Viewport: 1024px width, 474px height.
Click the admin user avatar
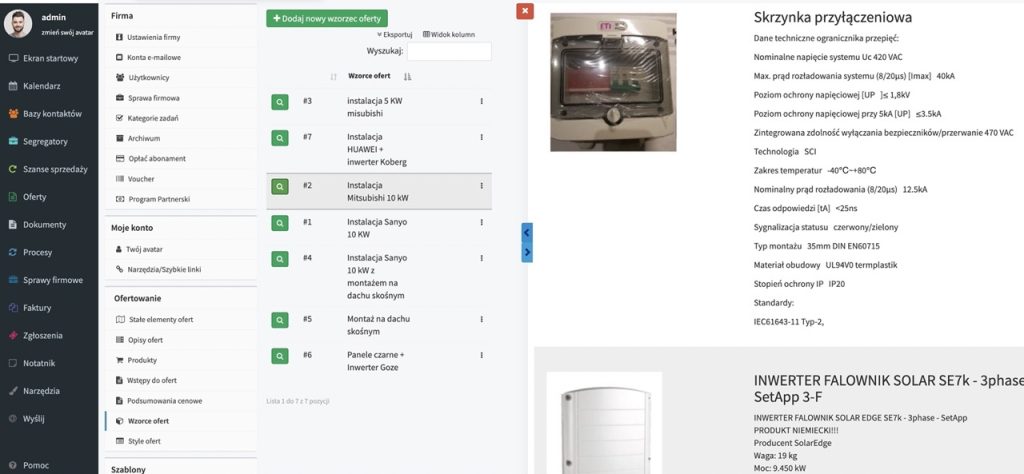(x=18, y=24)
